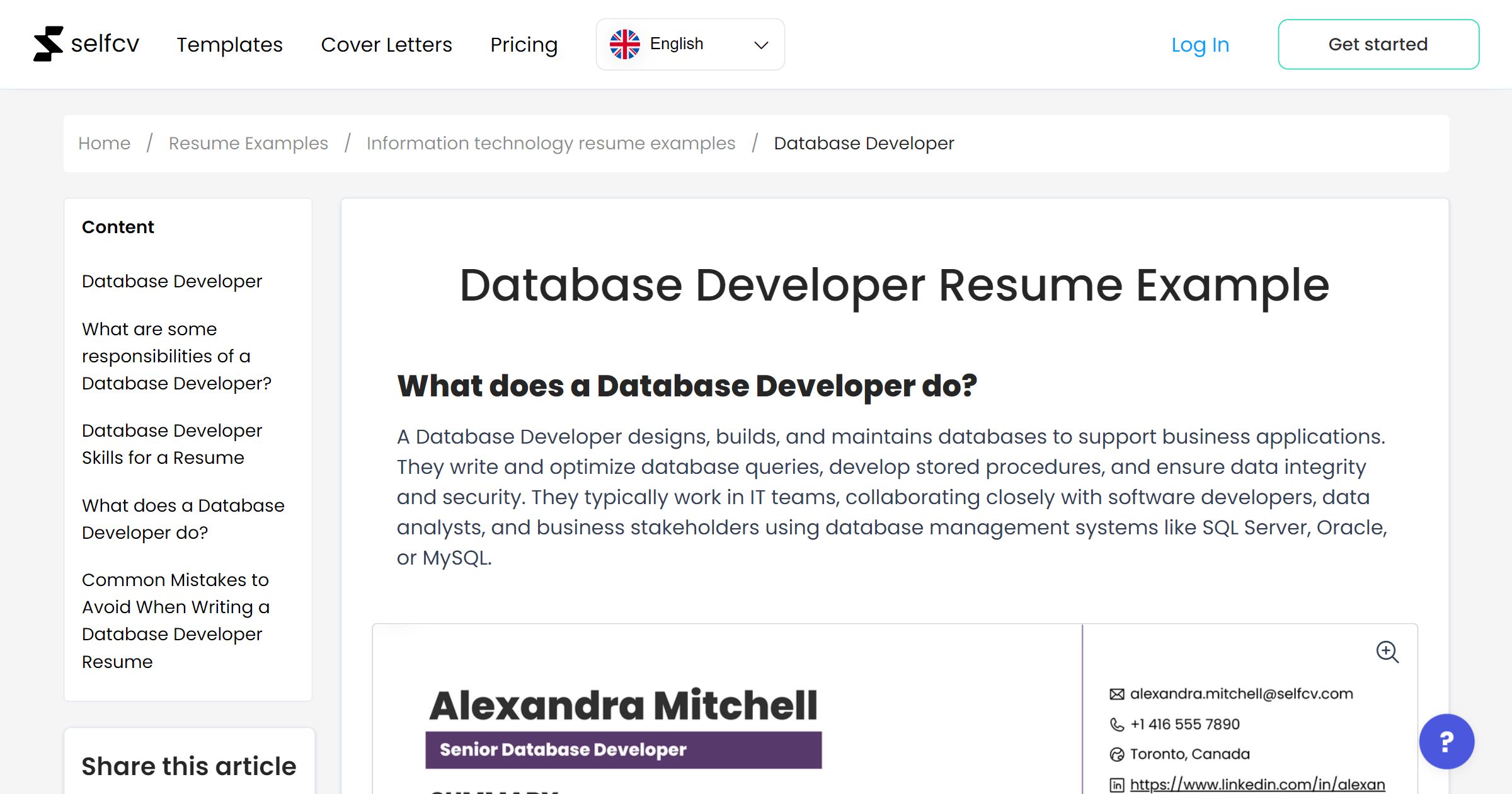Click Database Developer breadcrumb text
1512x794 pixels.
tap(864, 143)
